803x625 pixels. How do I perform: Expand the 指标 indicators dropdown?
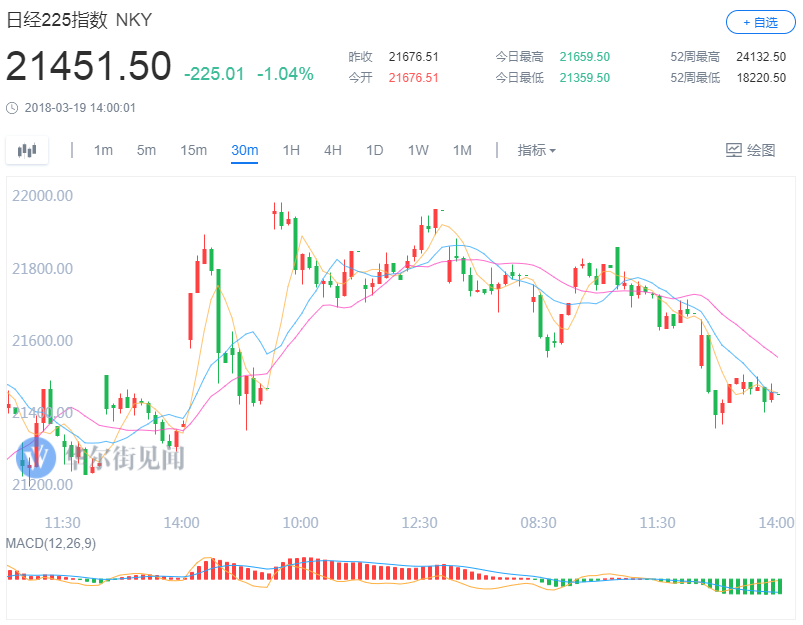point(536,150)
